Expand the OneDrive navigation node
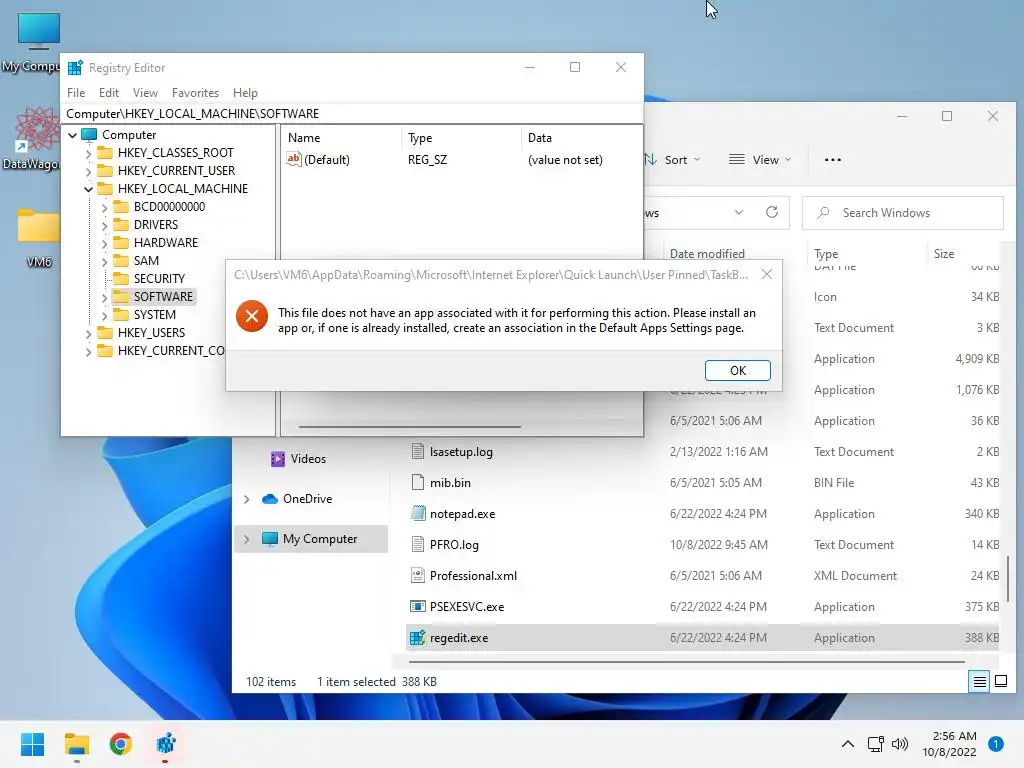The image size is (1024, 768). [247, 499]
